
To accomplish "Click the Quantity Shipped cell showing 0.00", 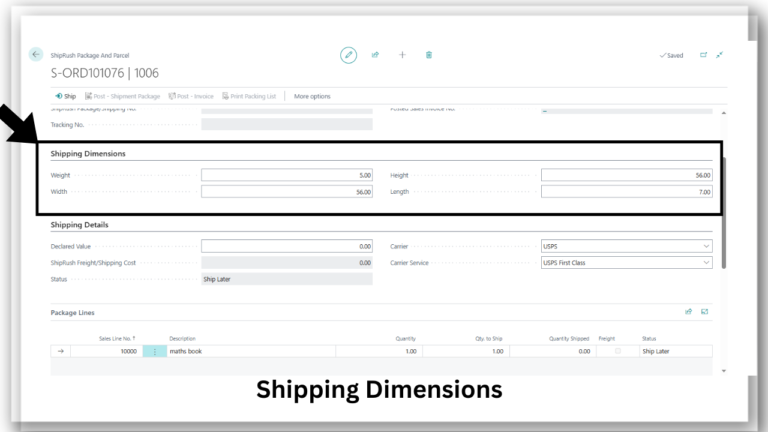I will click(x=553, y=351).
